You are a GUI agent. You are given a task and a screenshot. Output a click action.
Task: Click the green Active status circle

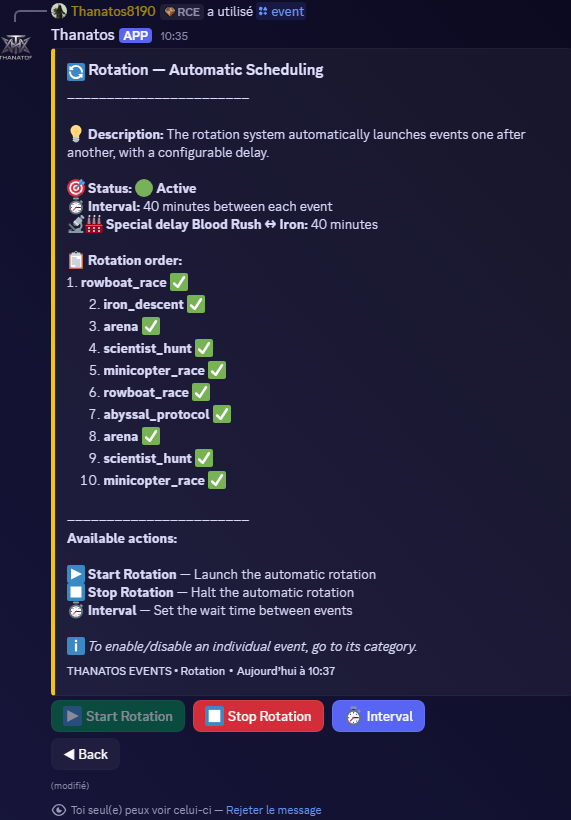(x=144, y=188)
